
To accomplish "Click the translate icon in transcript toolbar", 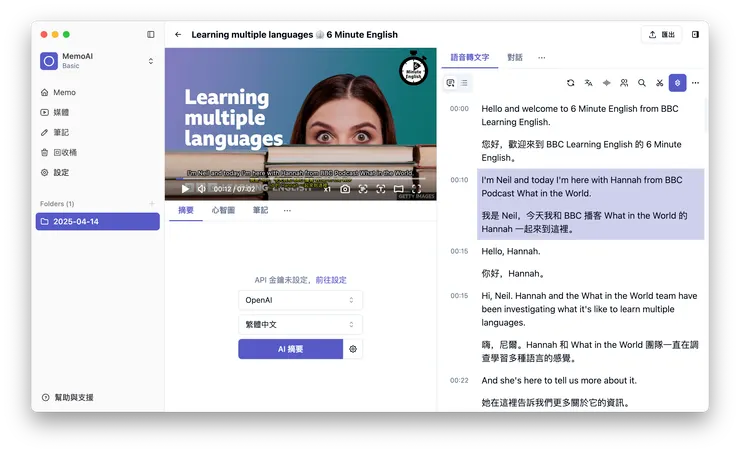I will 589,83.
